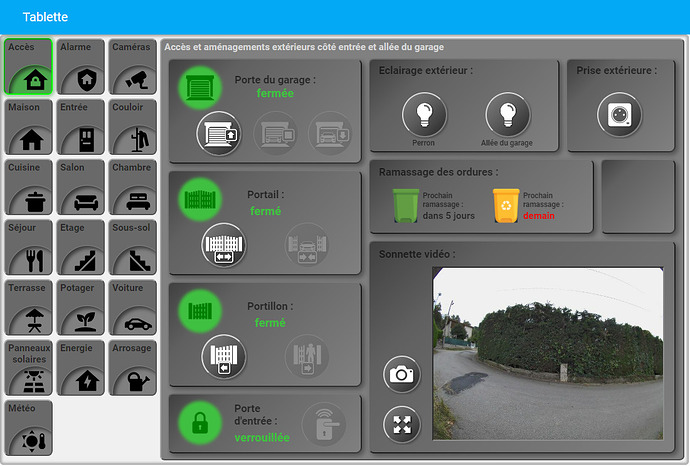Click the green garage door status icon
Screen dimensions: 690x466
[x=198, y=87]
